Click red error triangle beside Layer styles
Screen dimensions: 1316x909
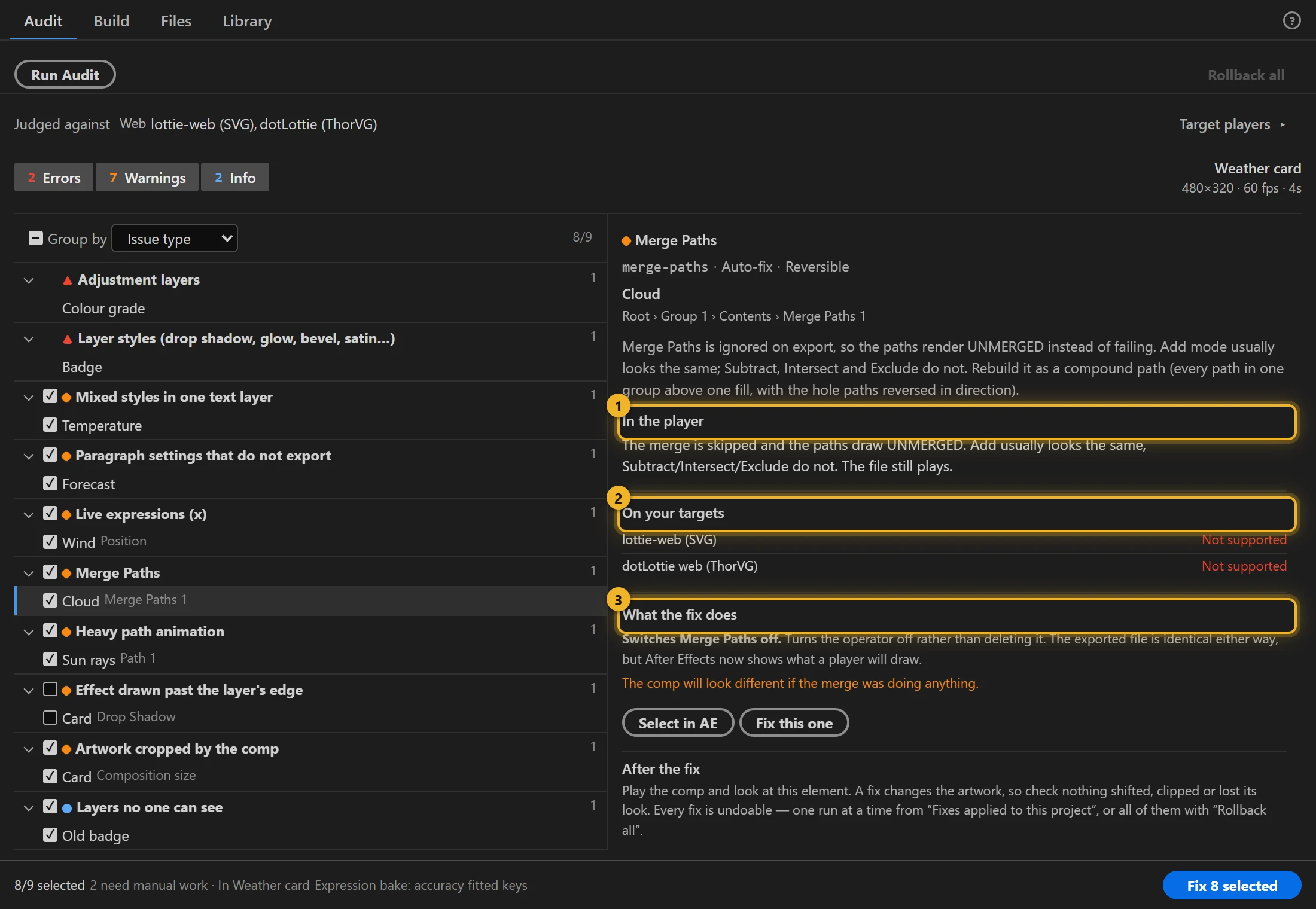(68, 339)
